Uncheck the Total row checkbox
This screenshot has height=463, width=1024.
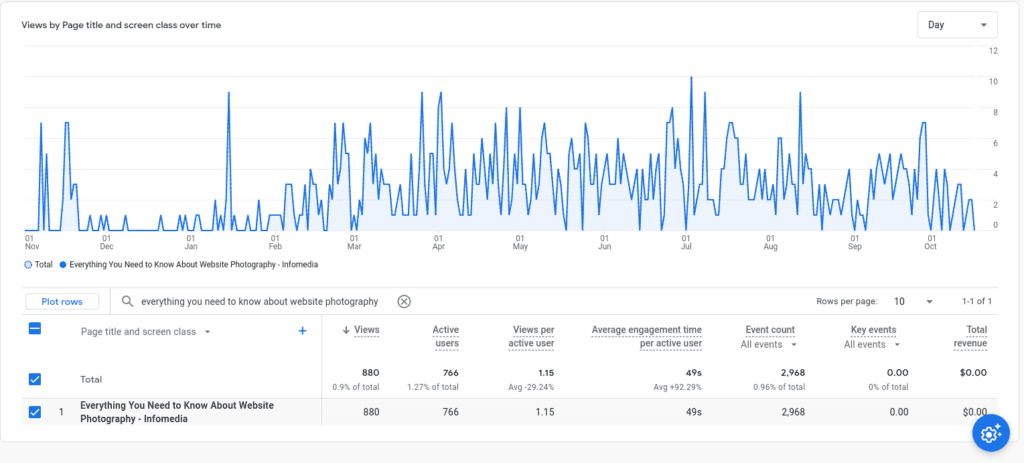coord(35,379)
